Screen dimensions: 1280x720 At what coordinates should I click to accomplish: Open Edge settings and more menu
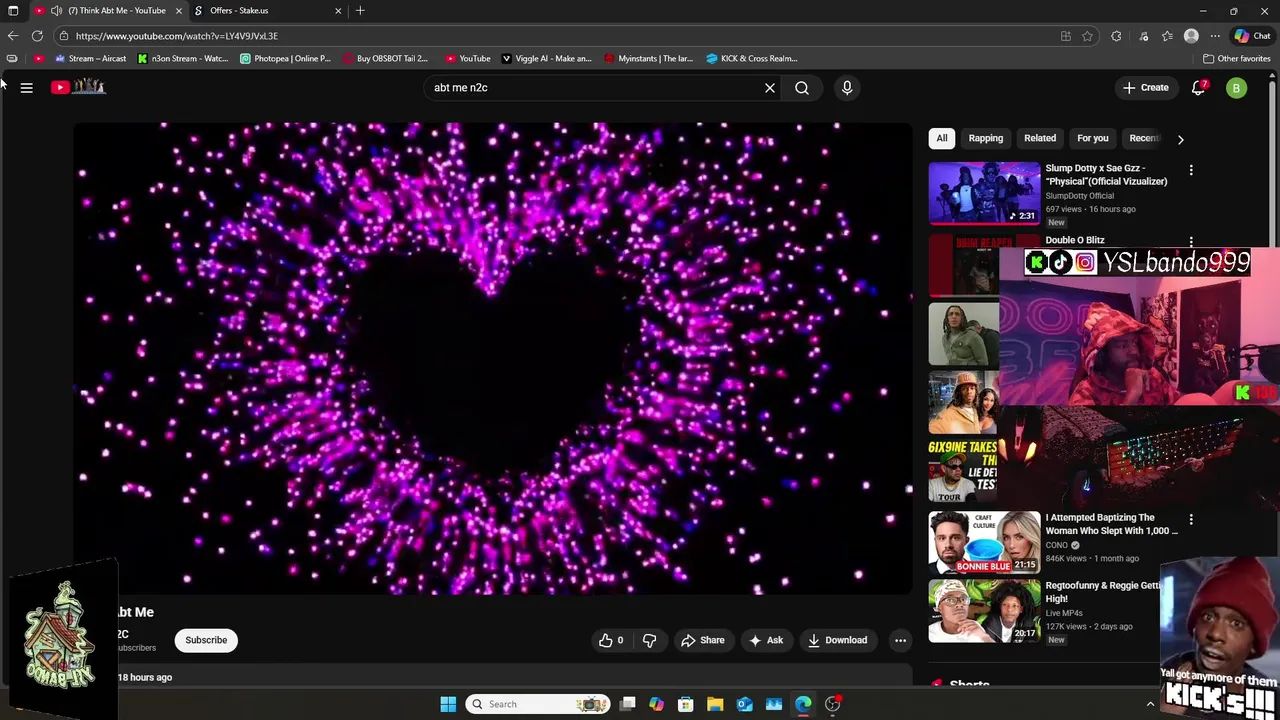pos(1215,36)
